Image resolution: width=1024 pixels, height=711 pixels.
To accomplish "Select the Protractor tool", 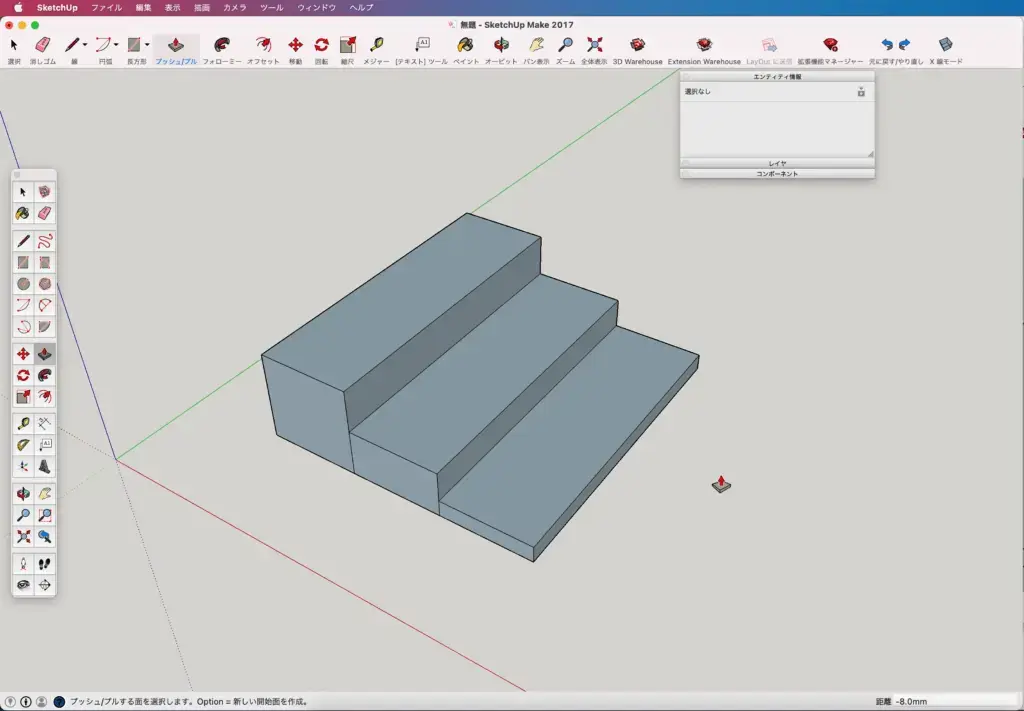I will click(x=23, y=445).
